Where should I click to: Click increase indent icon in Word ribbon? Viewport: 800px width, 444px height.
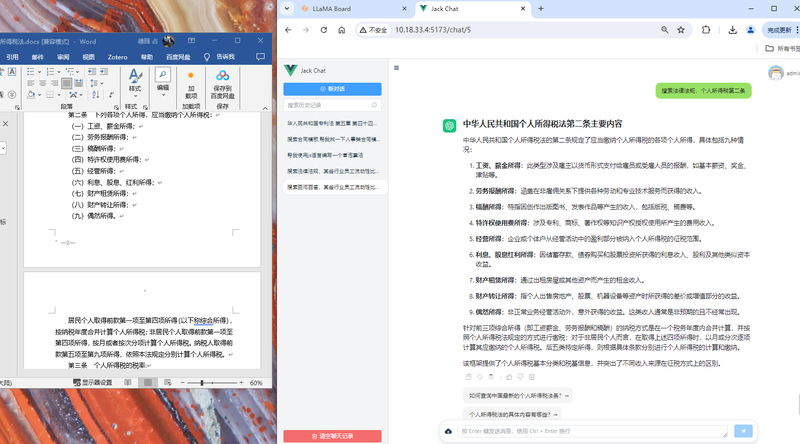[104, 72]
